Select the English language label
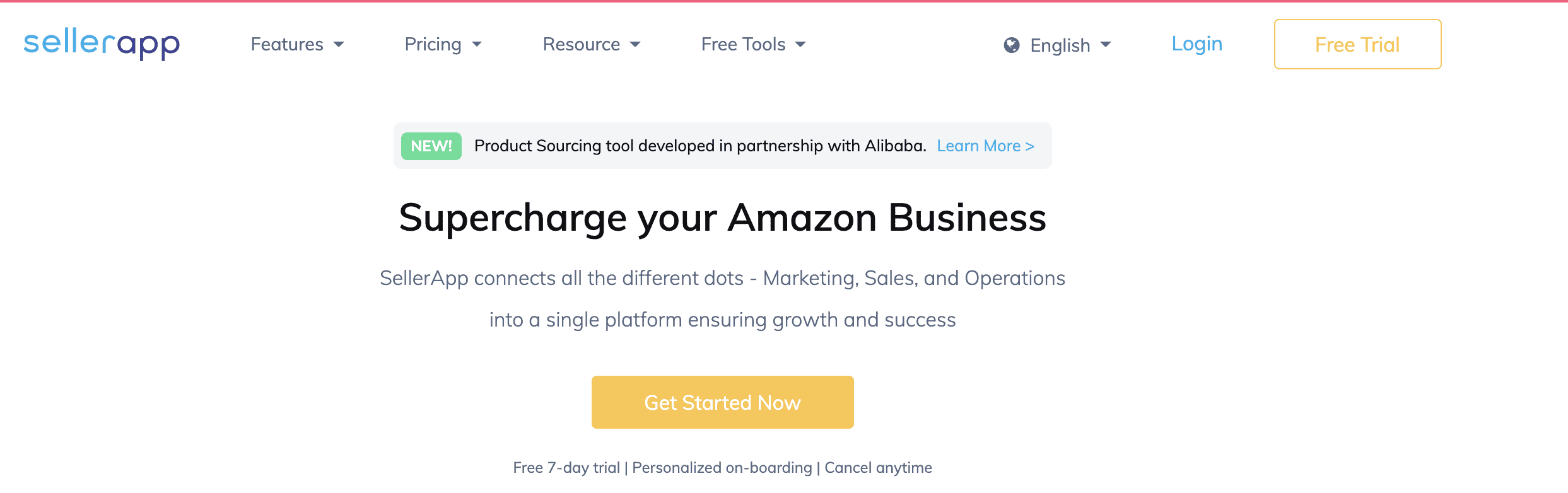Viewport: 1568px width, 493px height. [1060, 45]
